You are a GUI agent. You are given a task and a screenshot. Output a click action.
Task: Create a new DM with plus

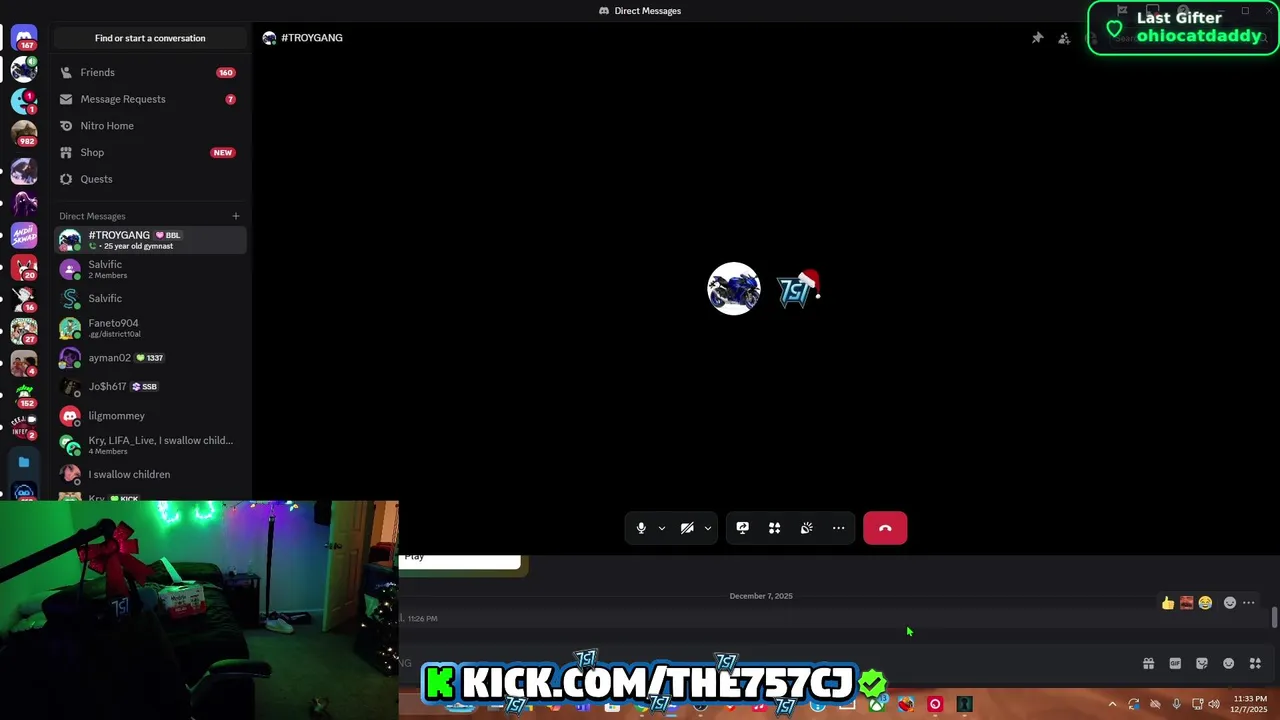(236, 216)
